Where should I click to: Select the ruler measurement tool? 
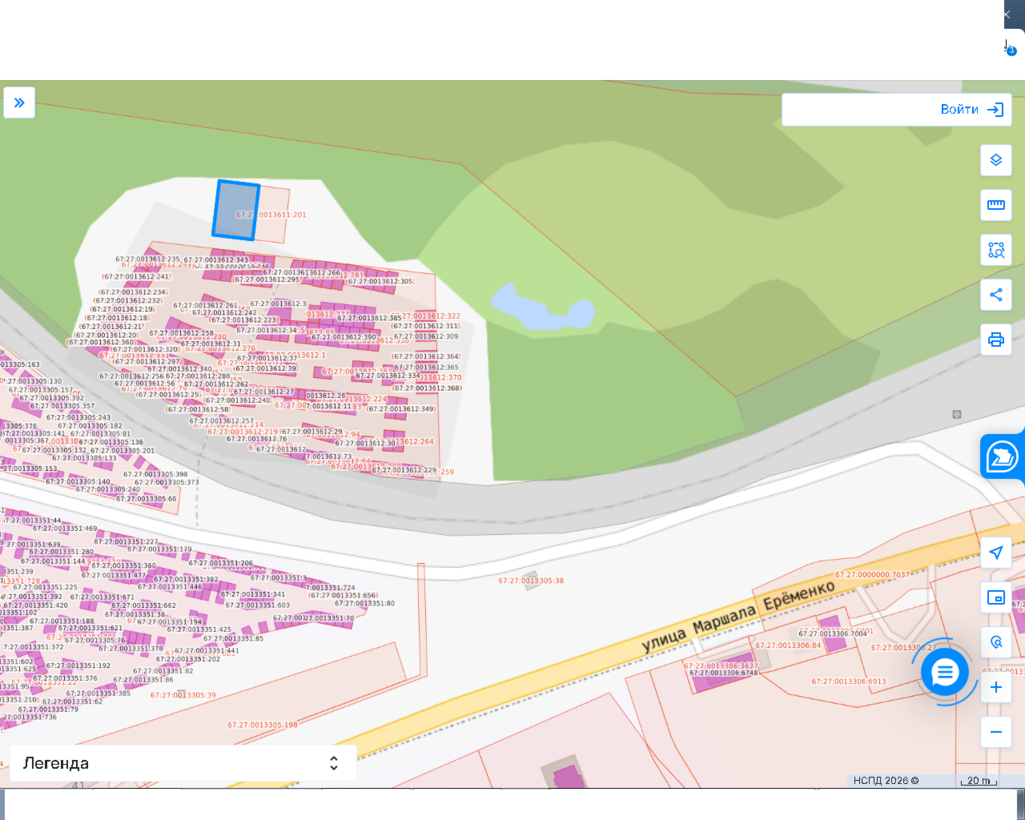(x=996, y=205)
